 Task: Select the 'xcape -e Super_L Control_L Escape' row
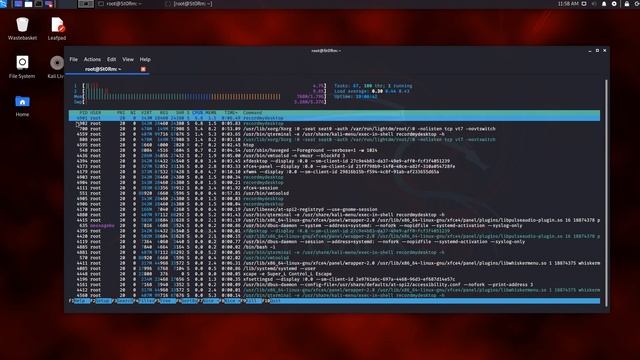334,274
